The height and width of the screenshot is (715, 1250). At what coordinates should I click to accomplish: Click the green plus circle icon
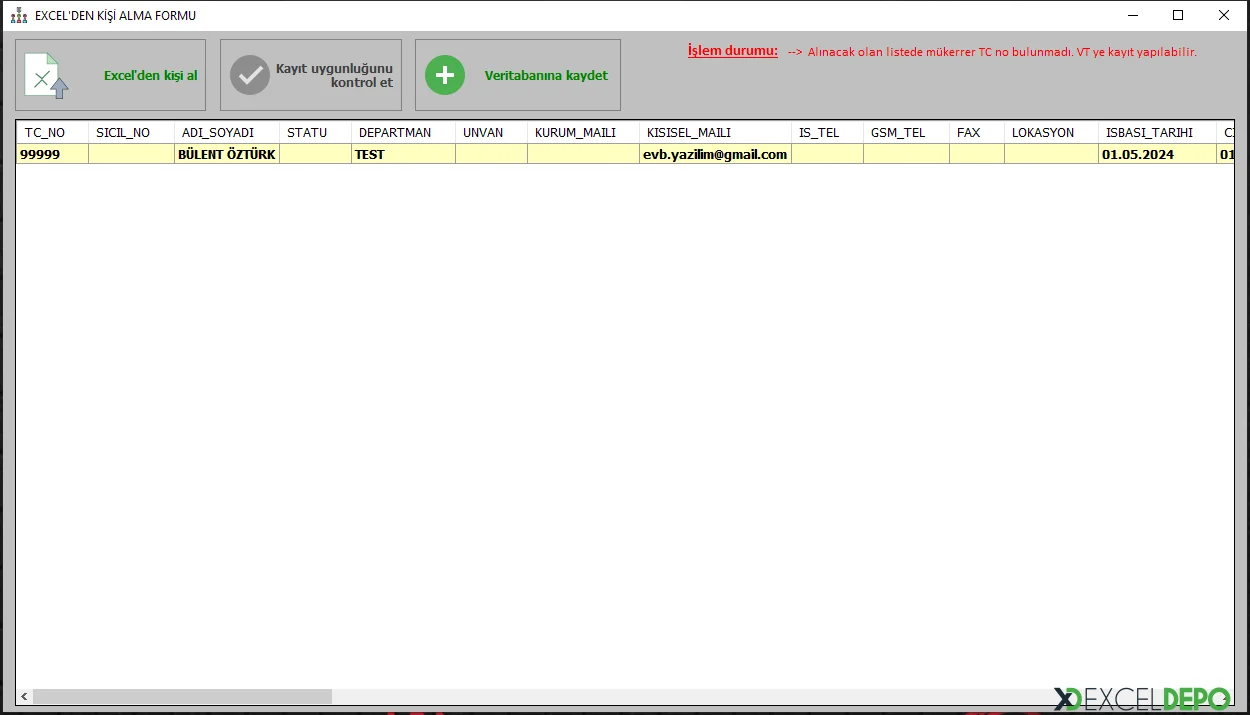[445, 74]
